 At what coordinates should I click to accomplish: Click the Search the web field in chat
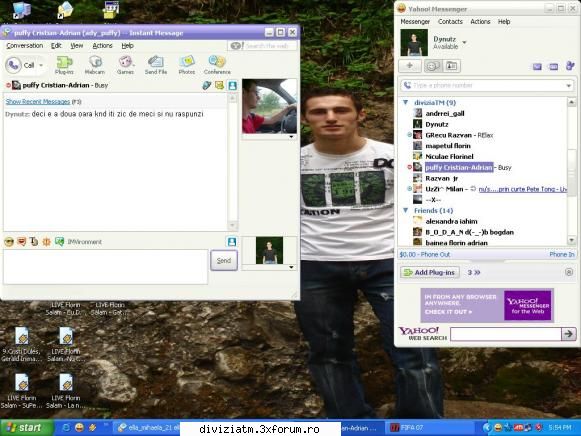tap(262, 46)
